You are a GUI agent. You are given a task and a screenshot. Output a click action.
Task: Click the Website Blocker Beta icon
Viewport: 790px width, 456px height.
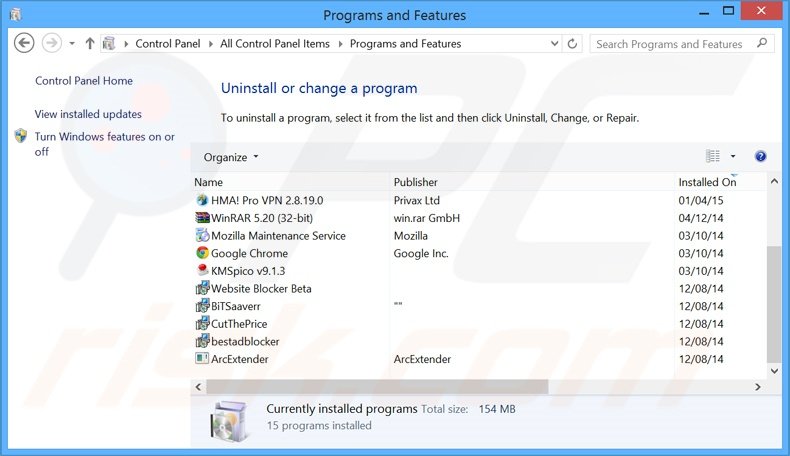click(202, 288)
